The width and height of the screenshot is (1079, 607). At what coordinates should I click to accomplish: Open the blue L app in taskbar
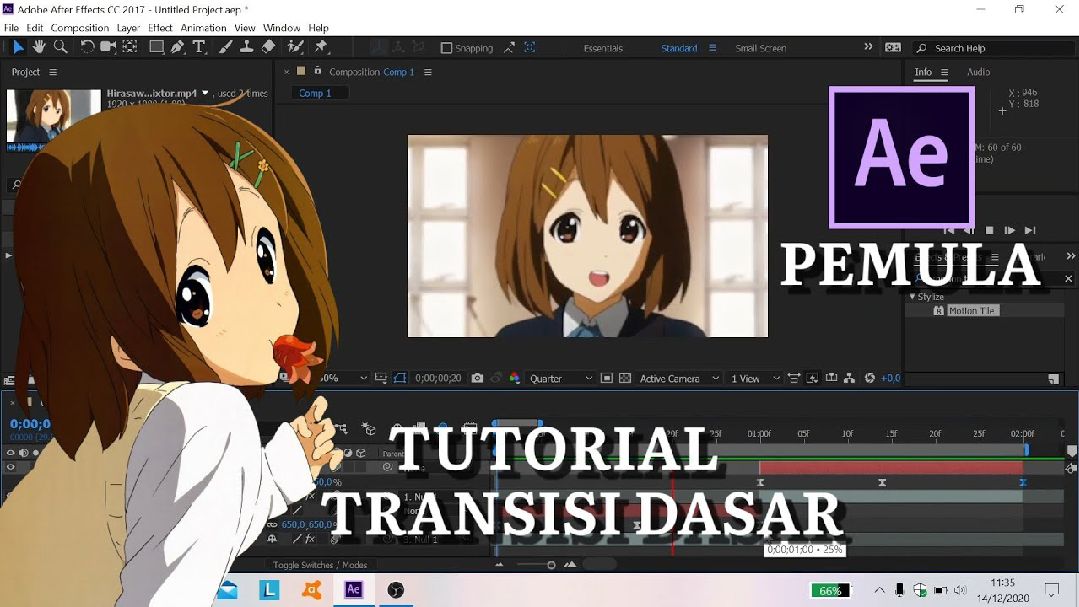point(269,590)
